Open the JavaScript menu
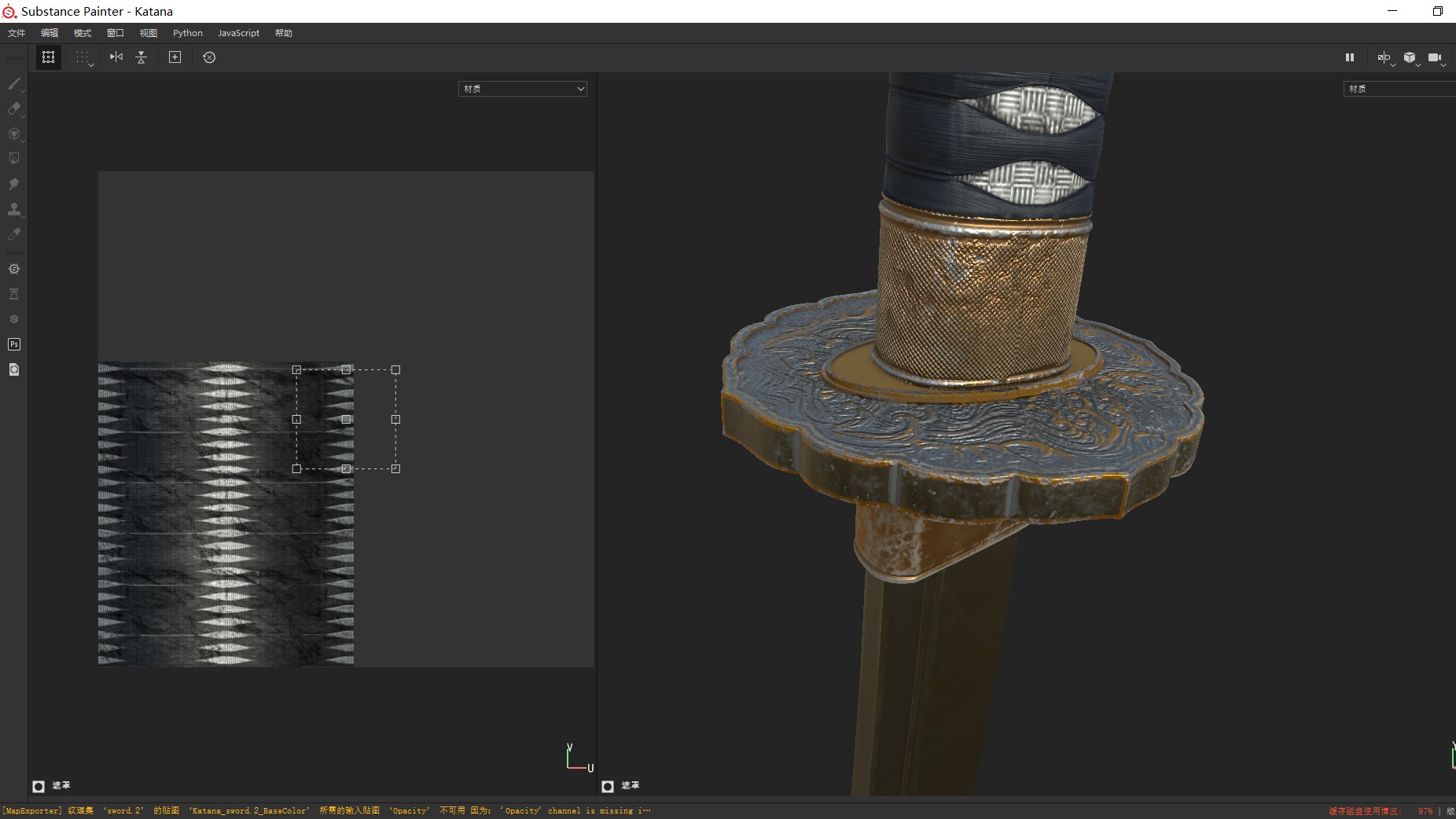The height and width of the screenshot is (819, 1456). click(x=238, y=33)
